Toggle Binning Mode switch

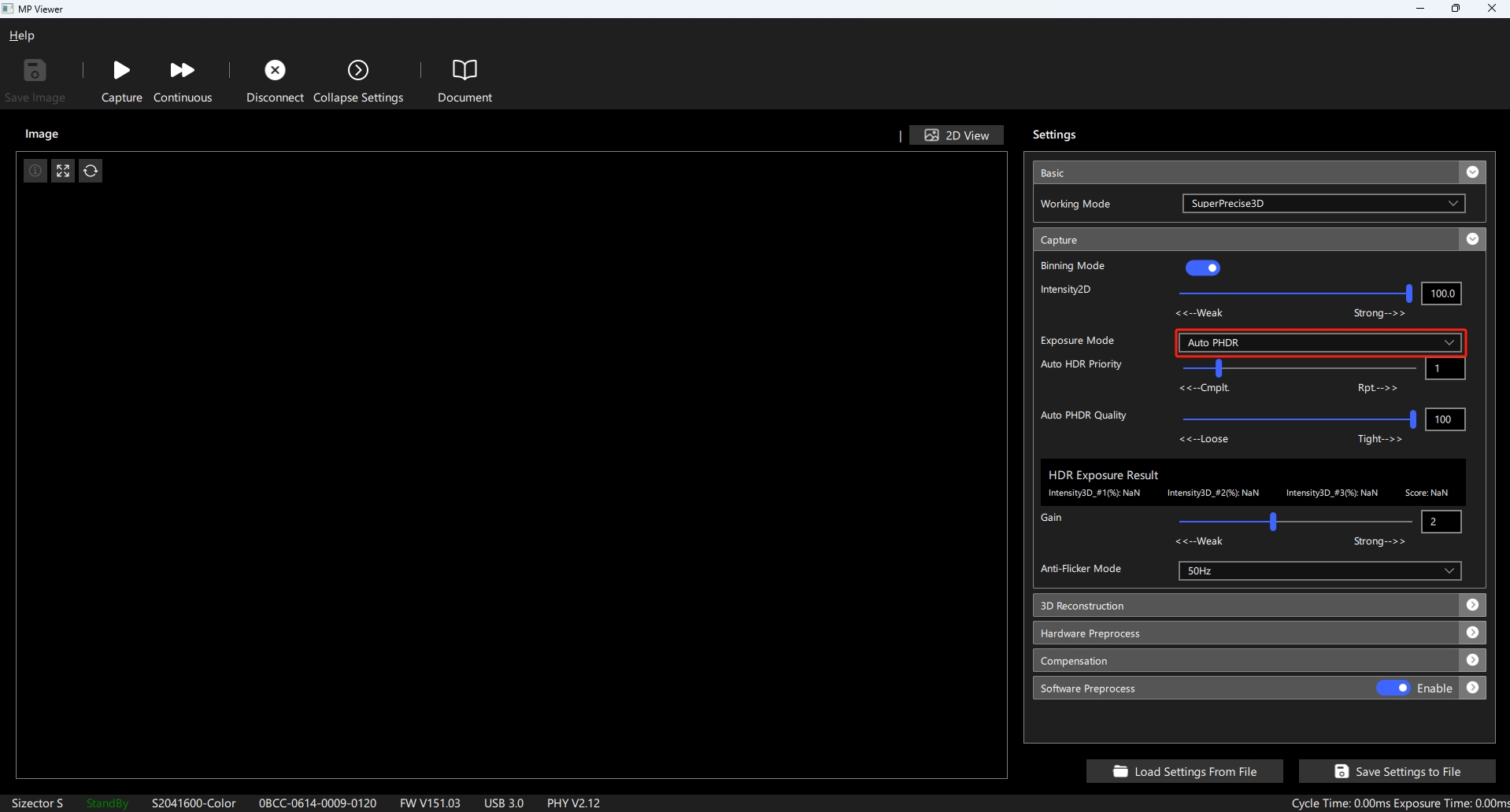1203,268
